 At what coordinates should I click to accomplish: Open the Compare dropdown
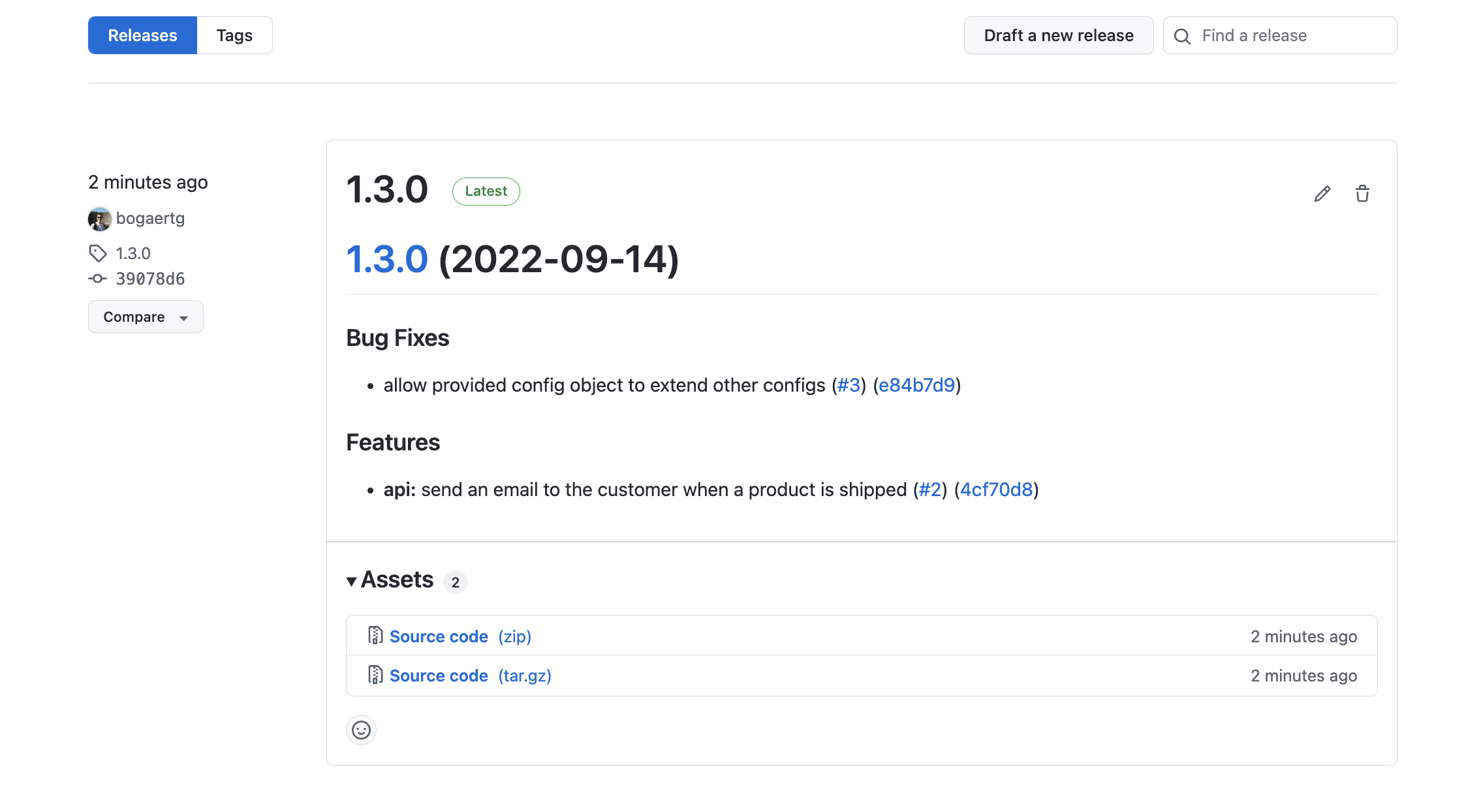tap(146, 317)
